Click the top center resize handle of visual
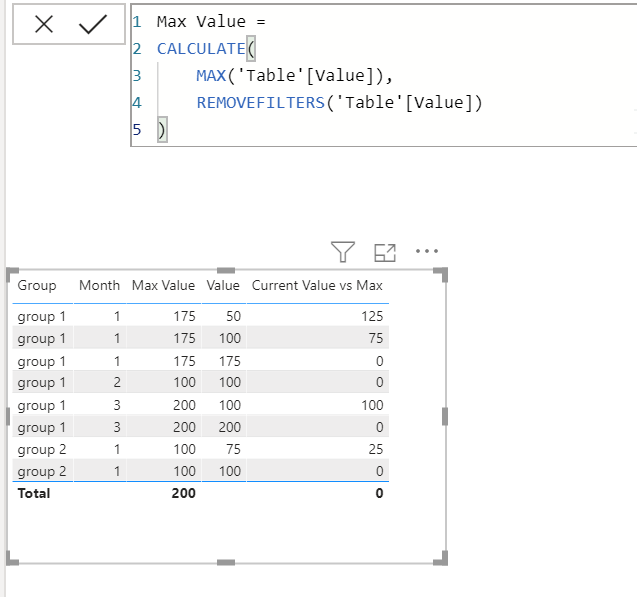Image resolution: width=637 pixels, height=597 pixels. (226, 270)
